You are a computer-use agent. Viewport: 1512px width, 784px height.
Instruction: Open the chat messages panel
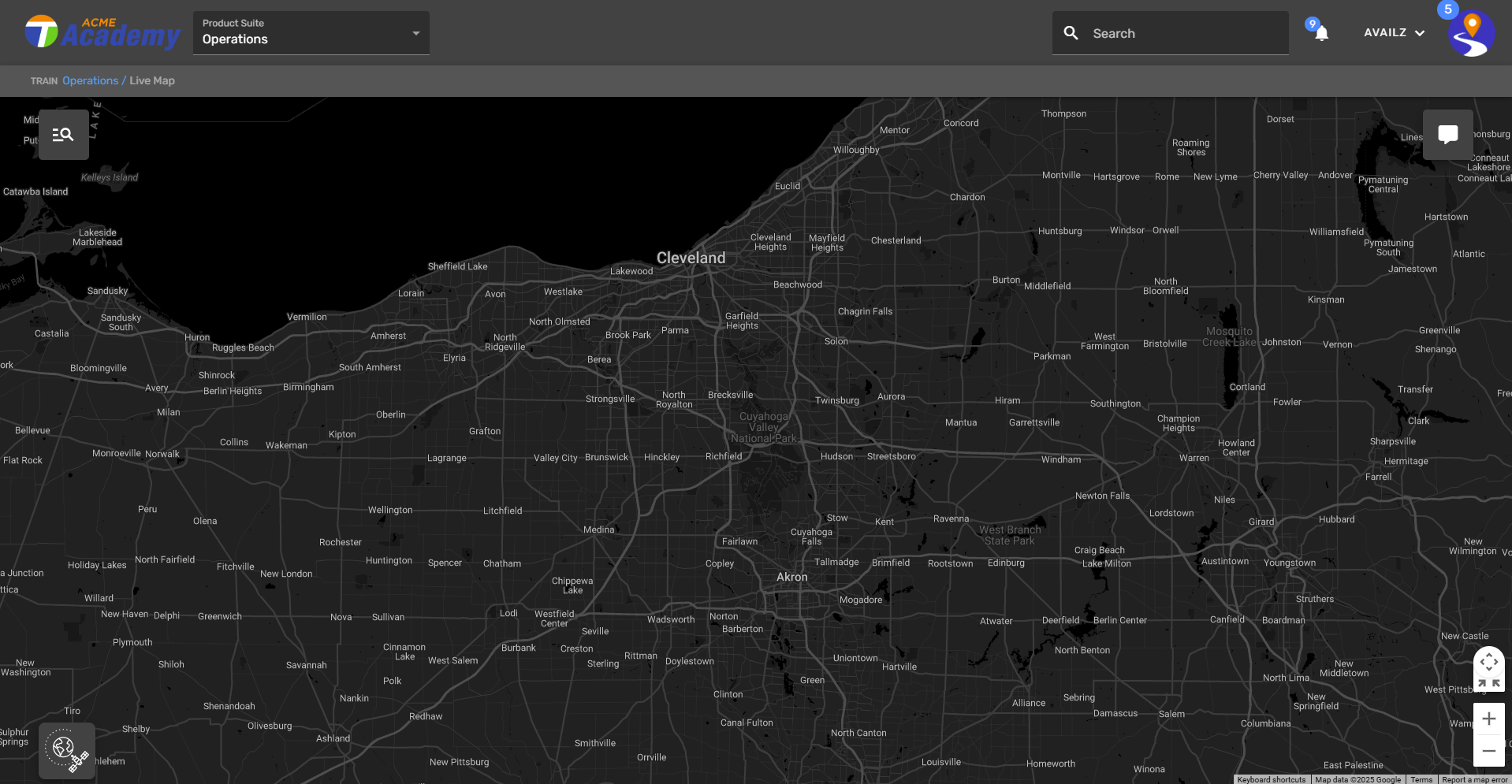click(x=1447, y=135)
